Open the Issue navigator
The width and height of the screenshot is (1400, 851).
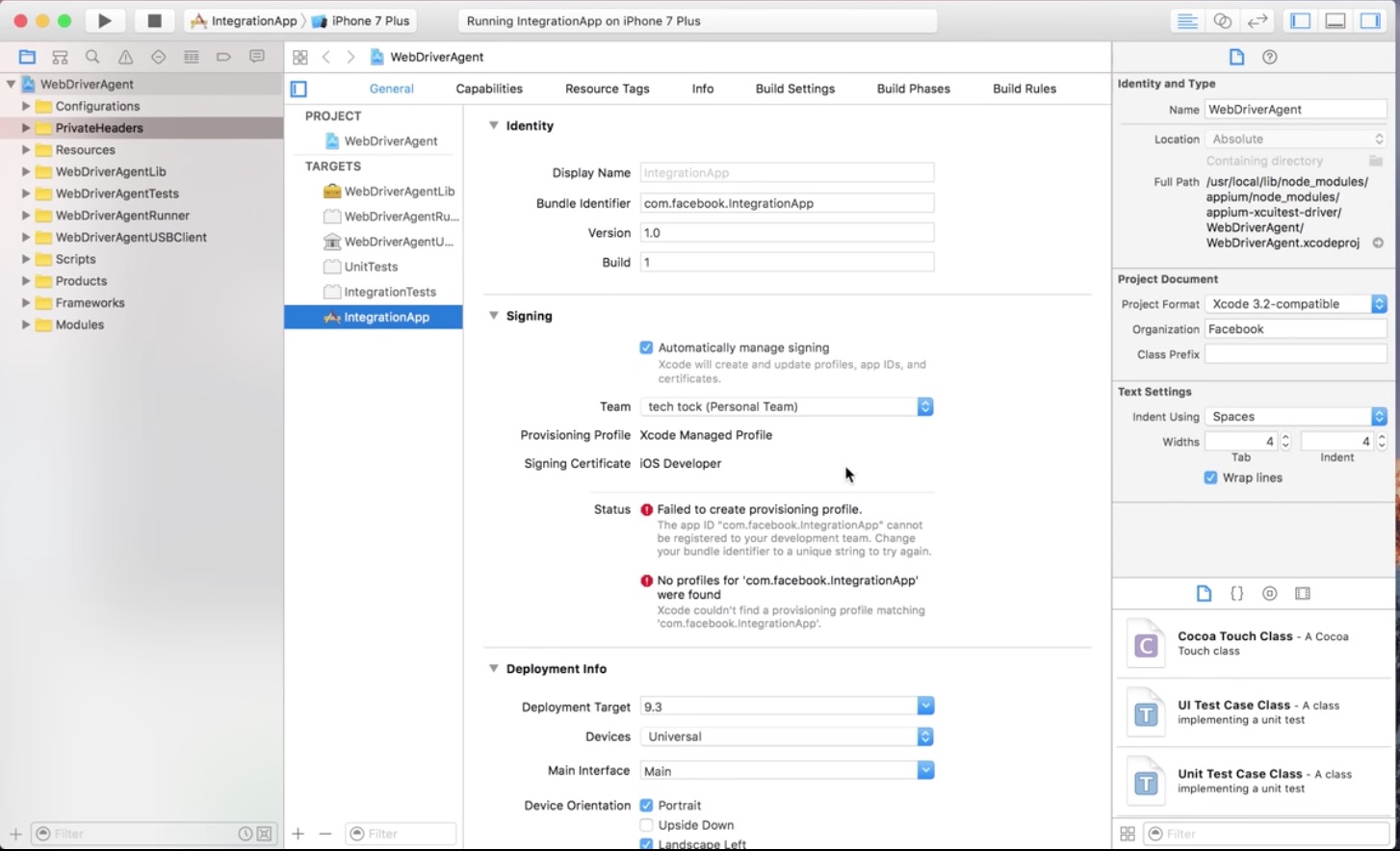125,57
